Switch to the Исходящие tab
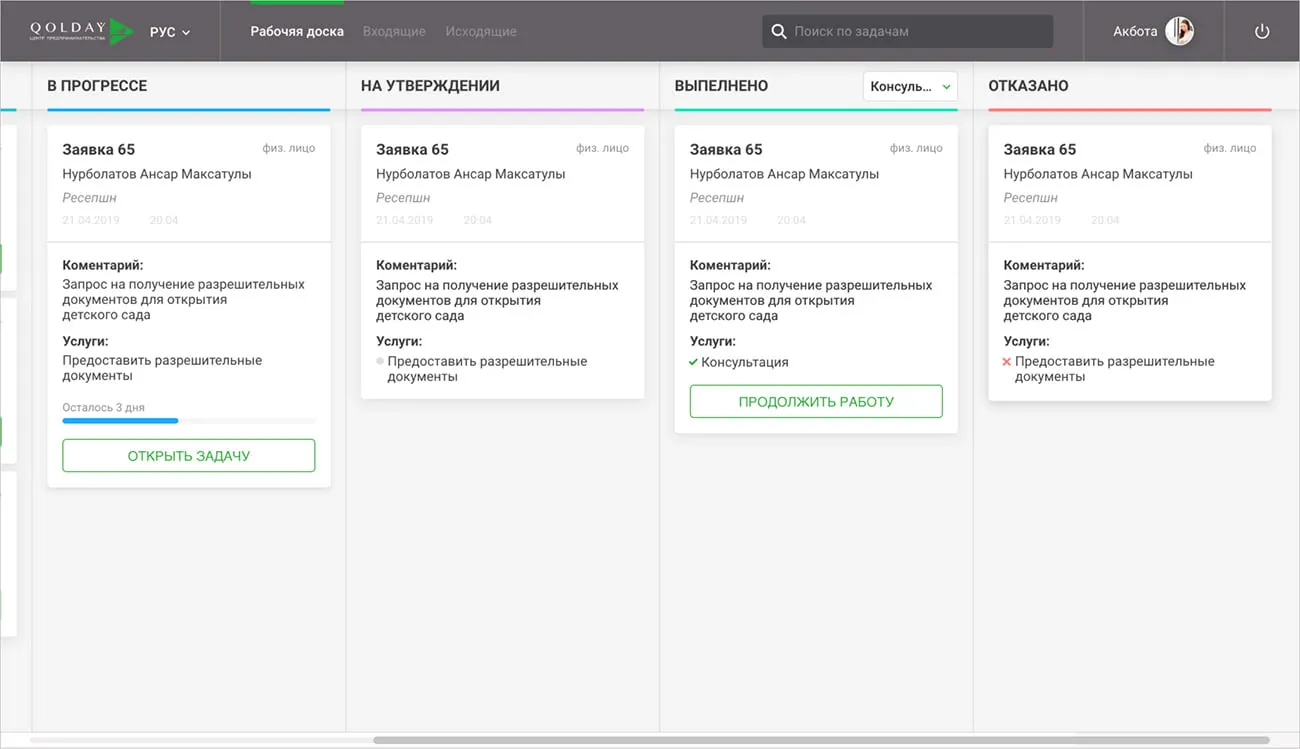 pyautogui.click(x=481, y=31)
